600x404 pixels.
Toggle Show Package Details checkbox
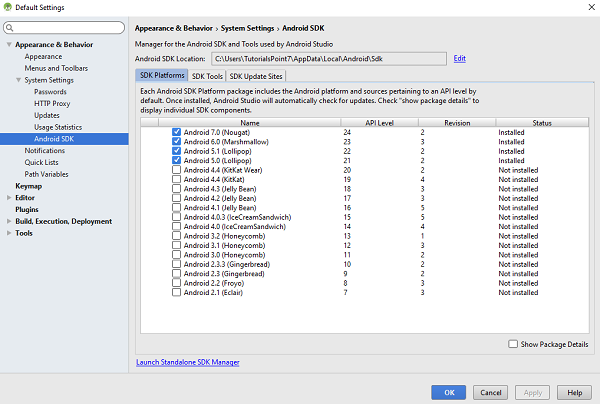[513, 343]
